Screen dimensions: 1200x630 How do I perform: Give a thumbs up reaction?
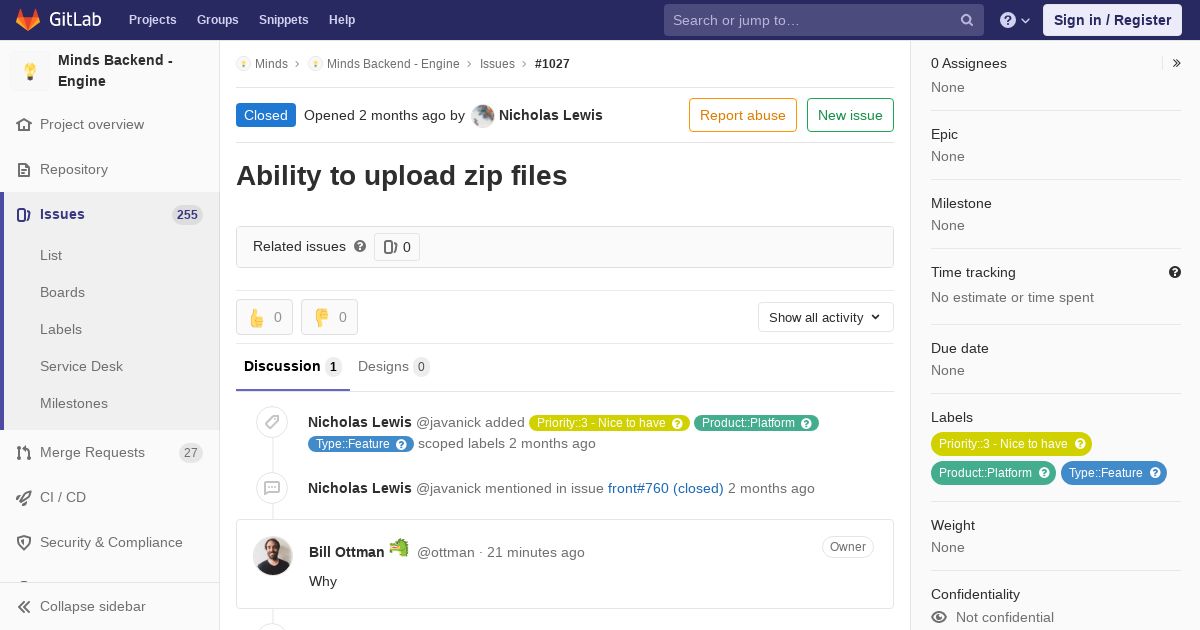tap(265, 317)
